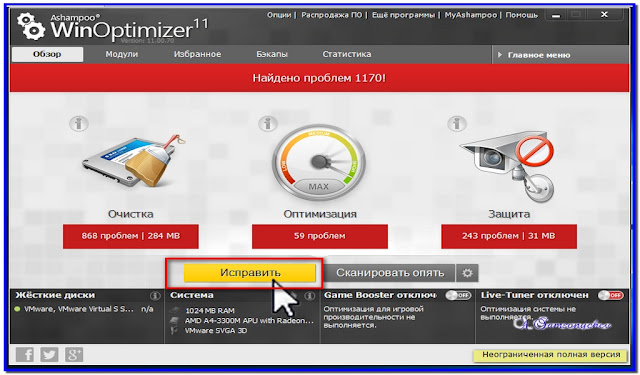
Task: Open Ещё программы menu
Action: tap(403, 15)
